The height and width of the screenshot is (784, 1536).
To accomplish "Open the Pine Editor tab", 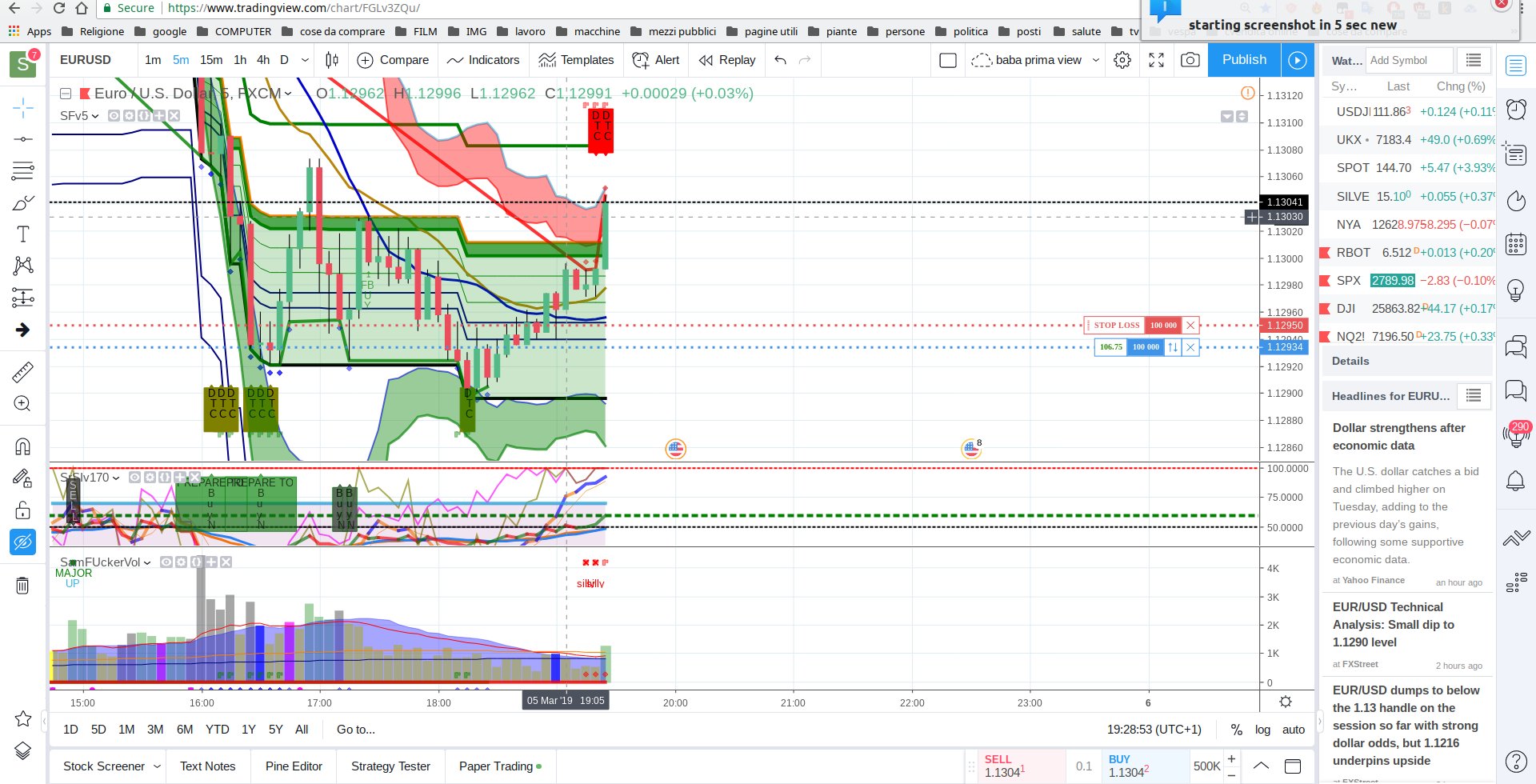I will click(294, 766).
